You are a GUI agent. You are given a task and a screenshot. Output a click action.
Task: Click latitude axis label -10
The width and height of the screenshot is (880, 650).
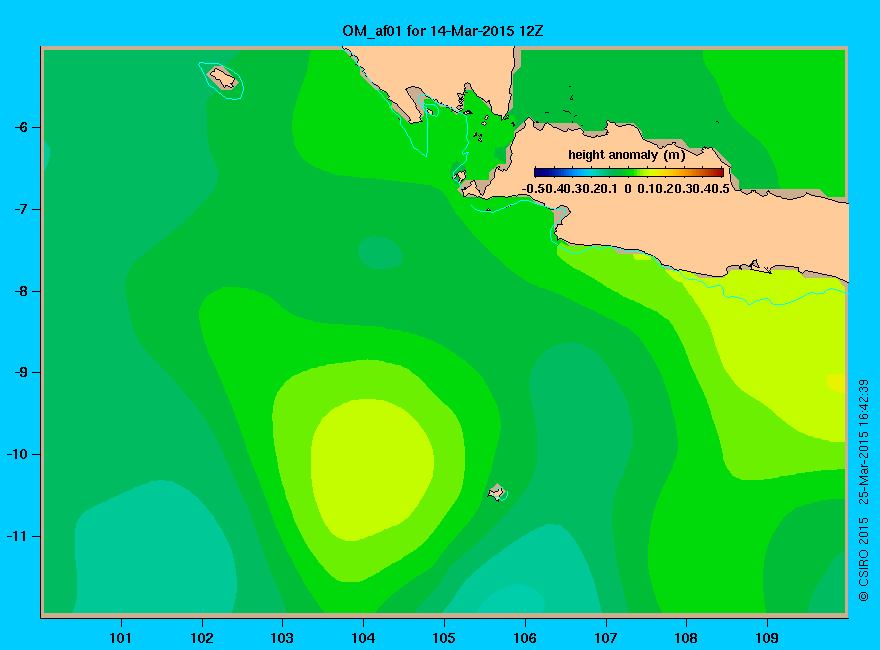[17, 454]
